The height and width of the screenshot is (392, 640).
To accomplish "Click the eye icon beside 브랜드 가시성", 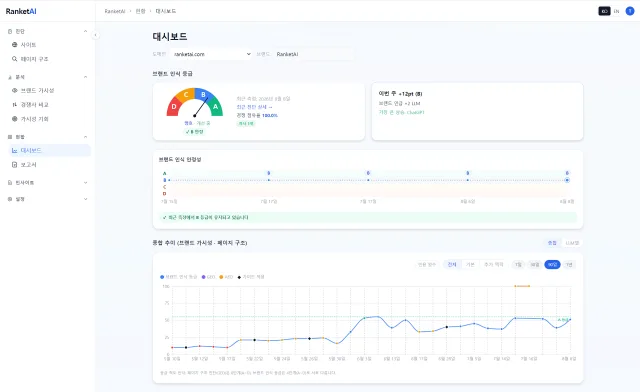I will coord(15,90).
